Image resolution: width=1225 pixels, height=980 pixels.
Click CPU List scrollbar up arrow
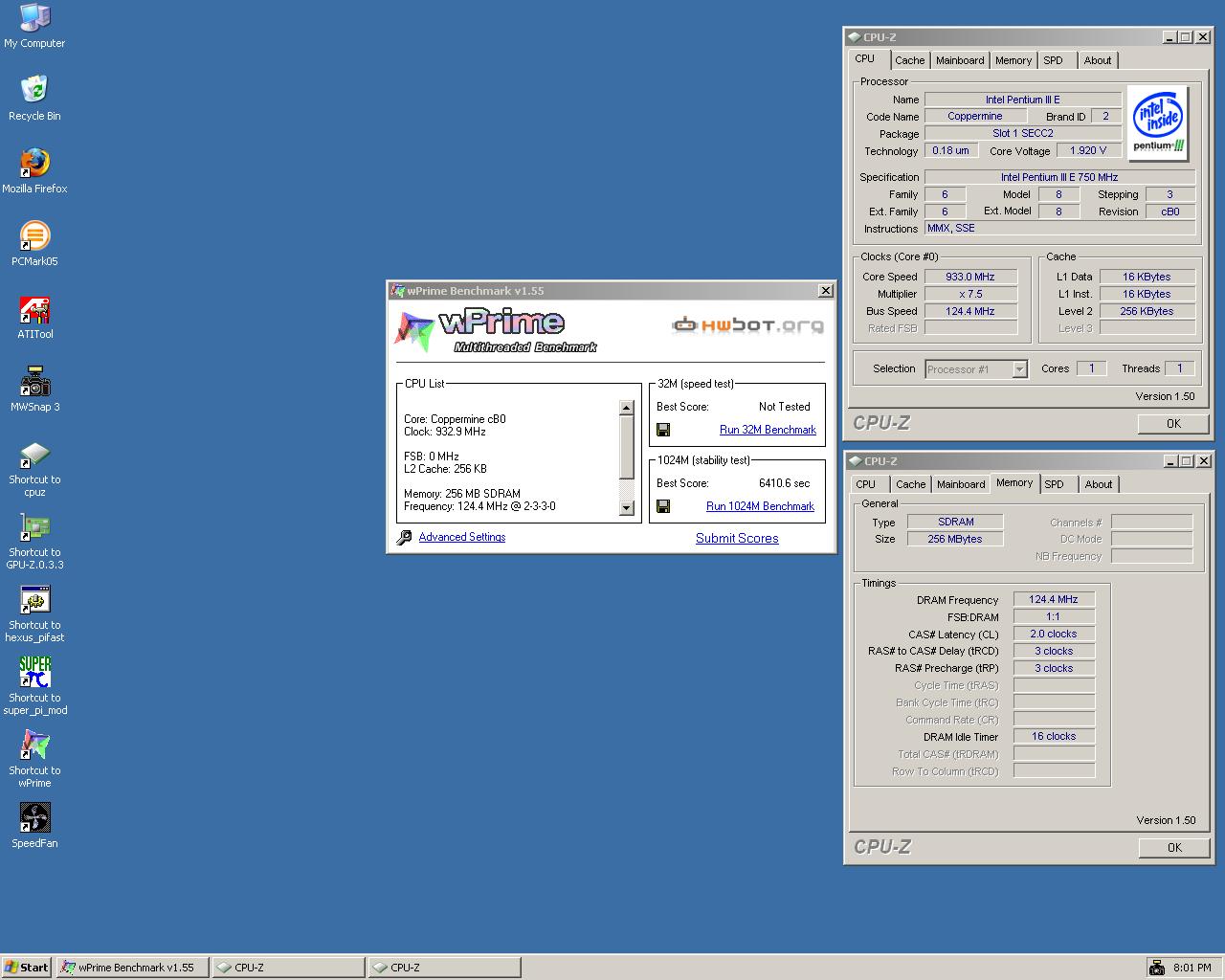click(x=626, y=408)
